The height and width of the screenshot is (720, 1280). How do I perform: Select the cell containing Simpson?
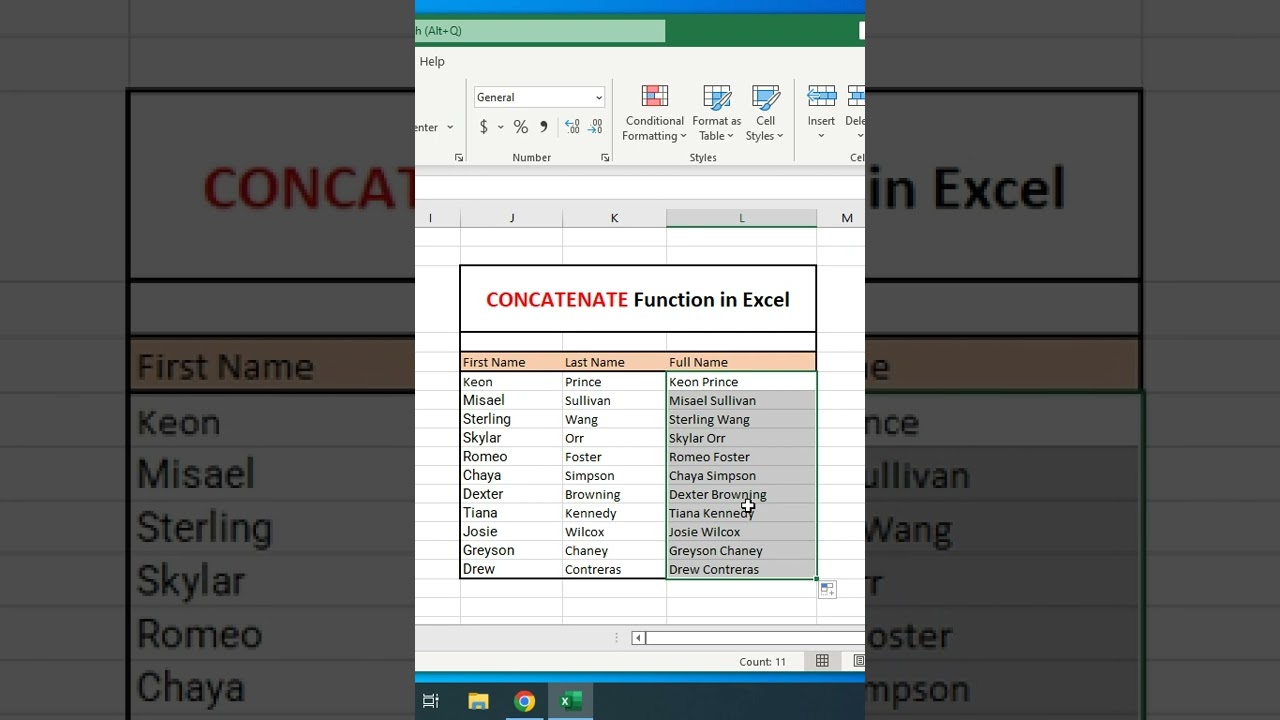[x=614, y=476]
